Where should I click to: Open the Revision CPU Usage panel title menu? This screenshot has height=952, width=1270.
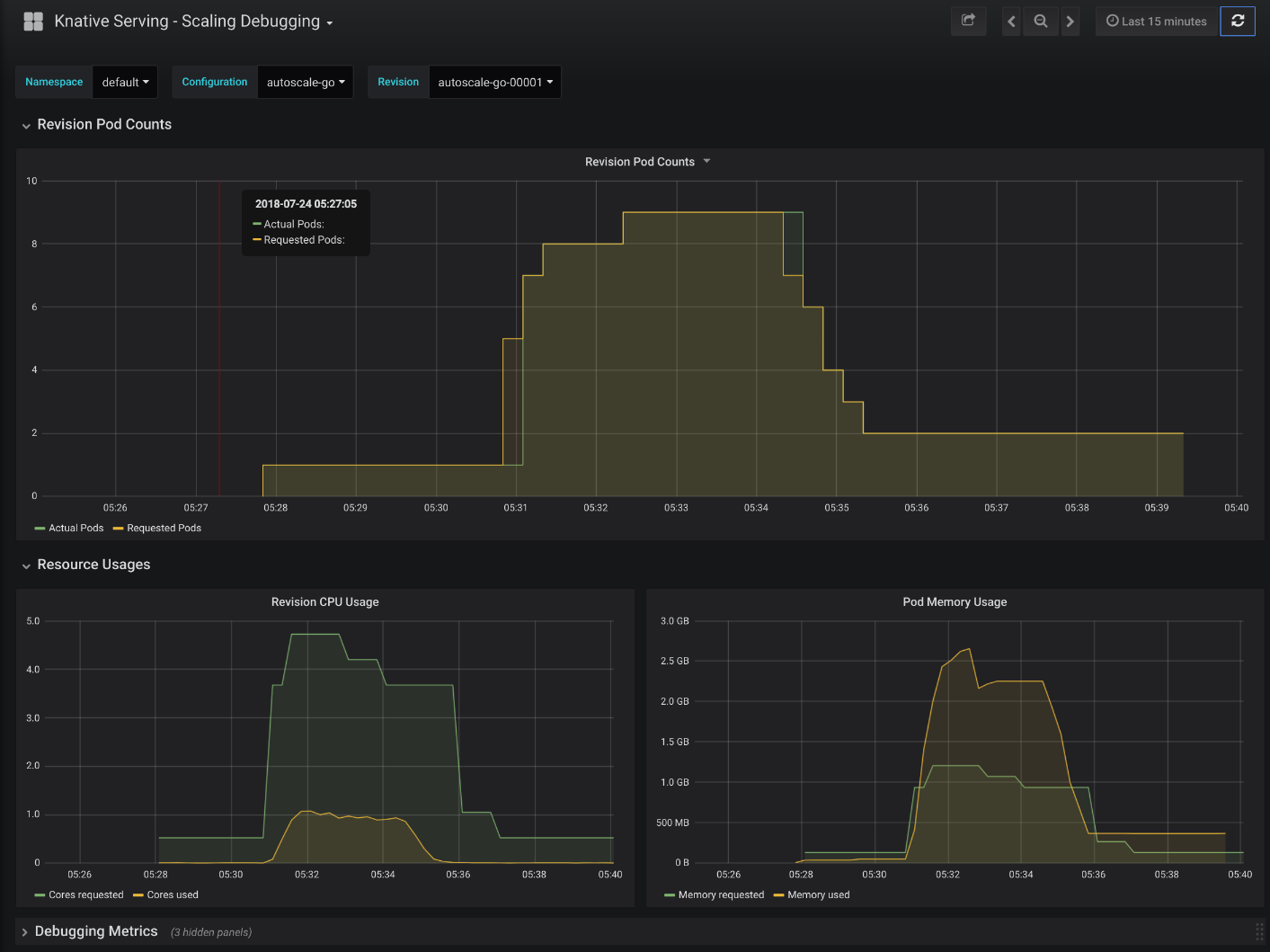tap(324, 602)
